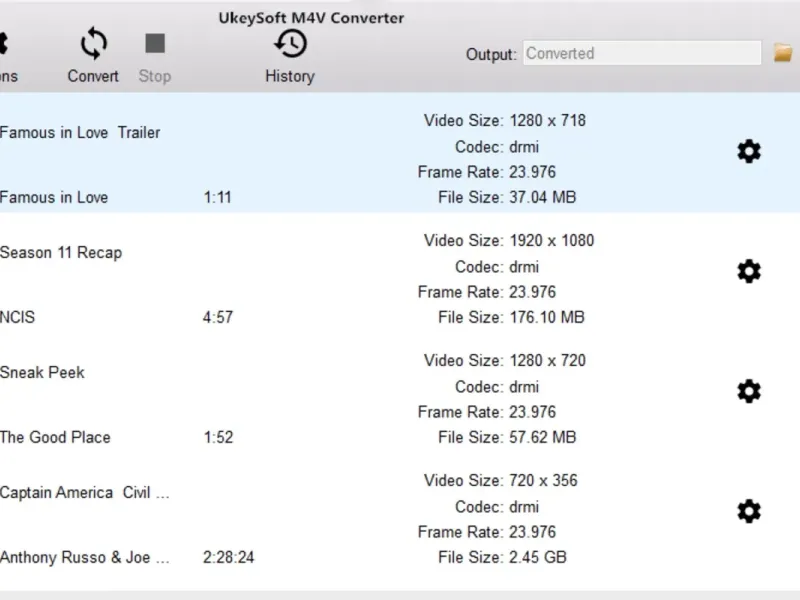
Task: Click Video Size 1280 x 720 text
Action: pos(505,361)
